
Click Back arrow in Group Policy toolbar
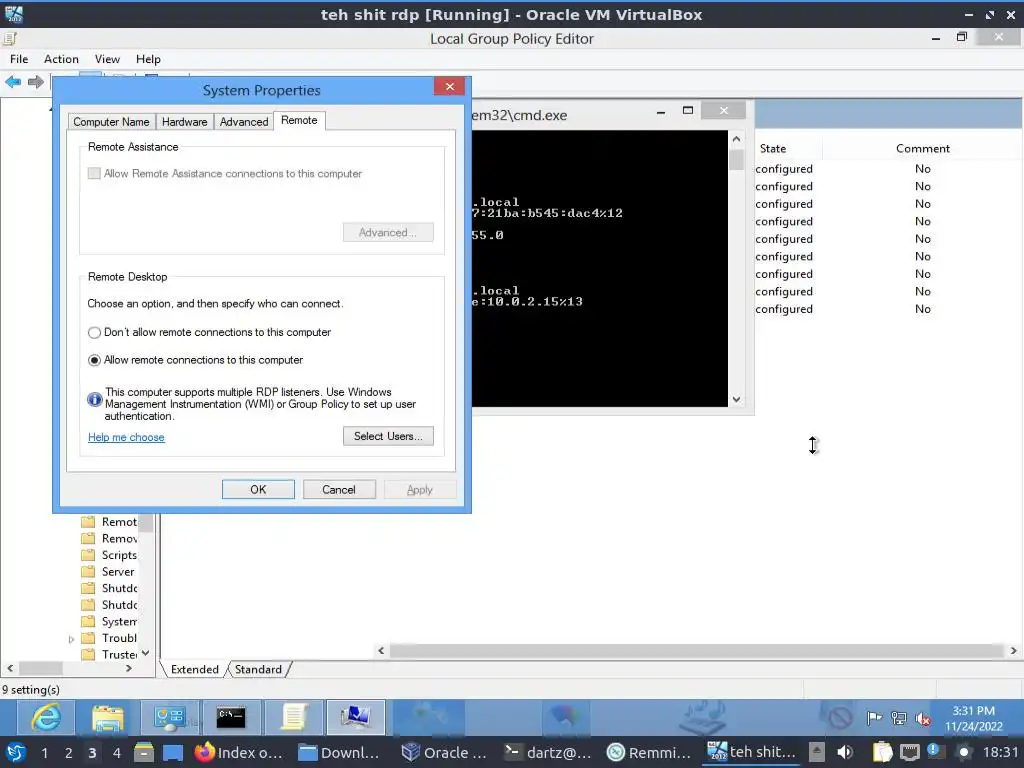pyautogui.click(x=13, y=82)
